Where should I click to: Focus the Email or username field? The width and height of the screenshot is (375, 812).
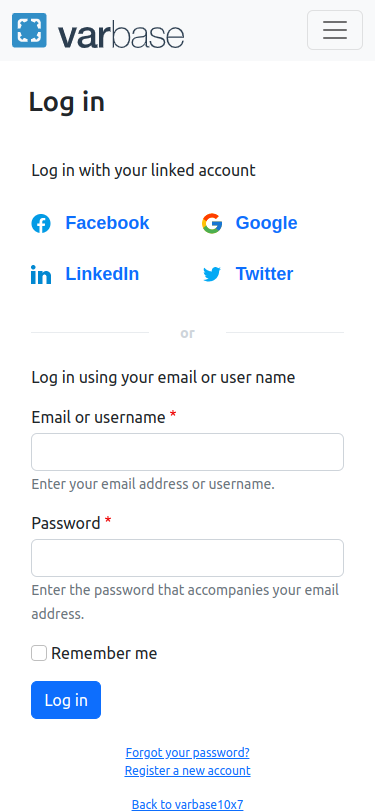point(188,452)
